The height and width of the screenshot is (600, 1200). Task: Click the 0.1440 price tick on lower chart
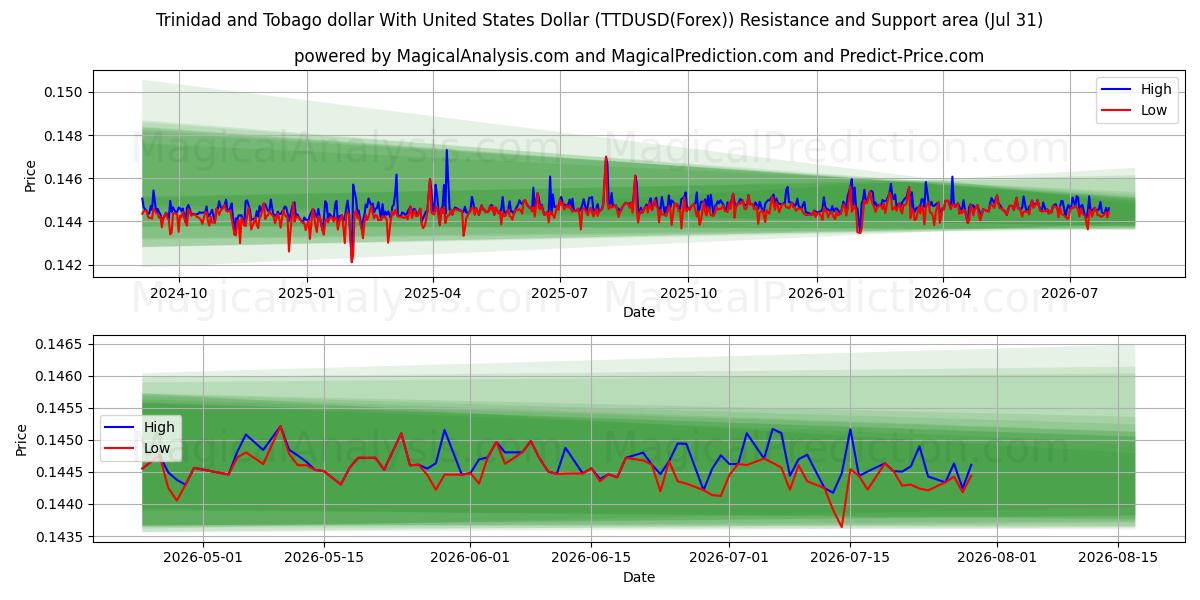[60, 504]
